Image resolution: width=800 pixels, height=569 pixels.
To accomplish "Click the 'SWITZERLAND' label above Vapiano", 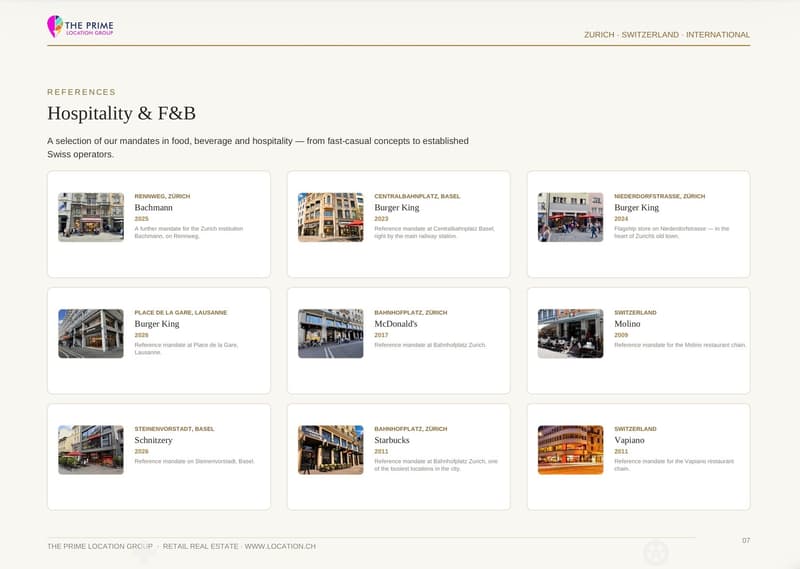I will pyautogui.click(x=635, y=429).
